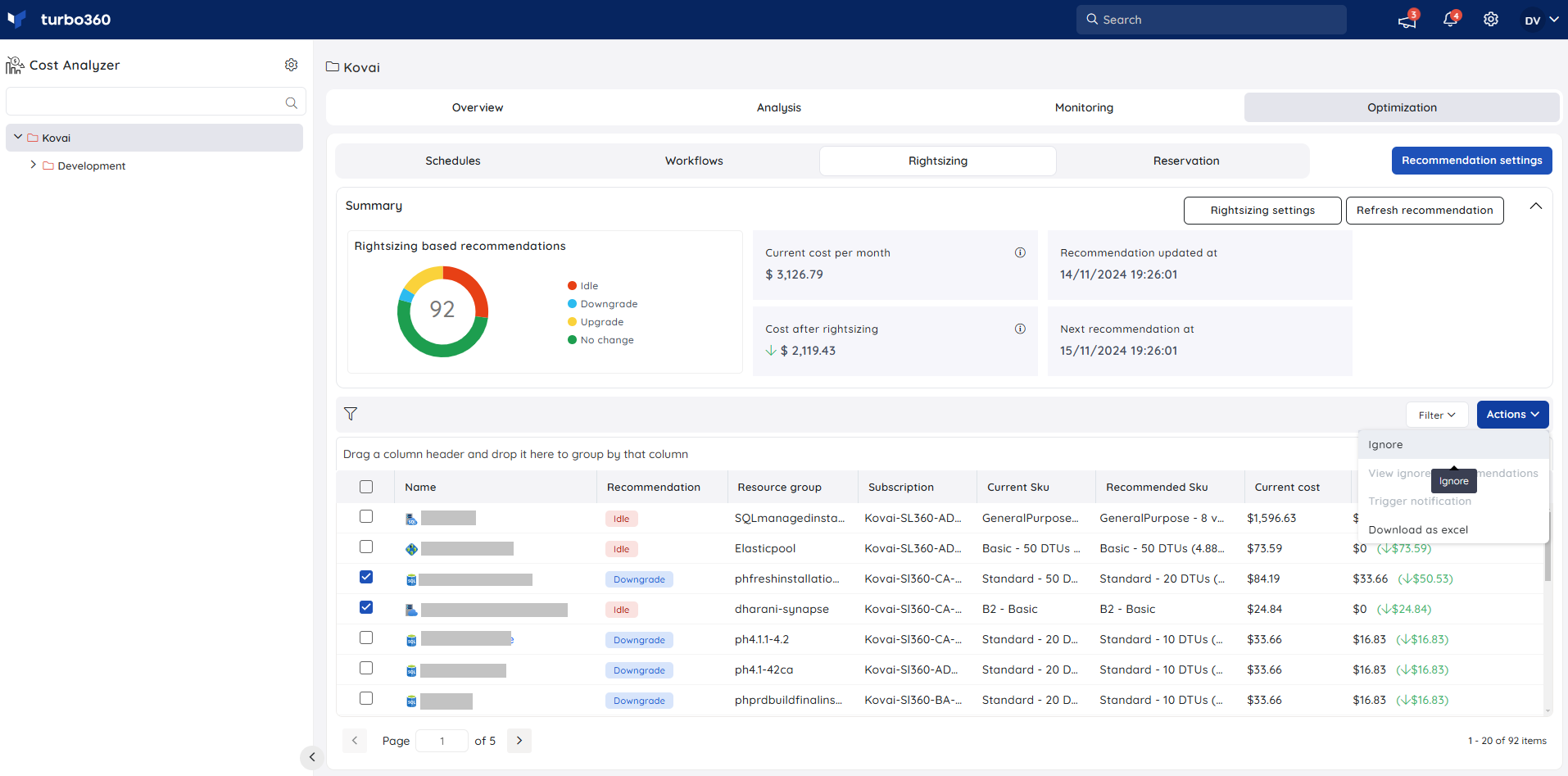Choose Download as excel menu item

tap(1453, 530)
